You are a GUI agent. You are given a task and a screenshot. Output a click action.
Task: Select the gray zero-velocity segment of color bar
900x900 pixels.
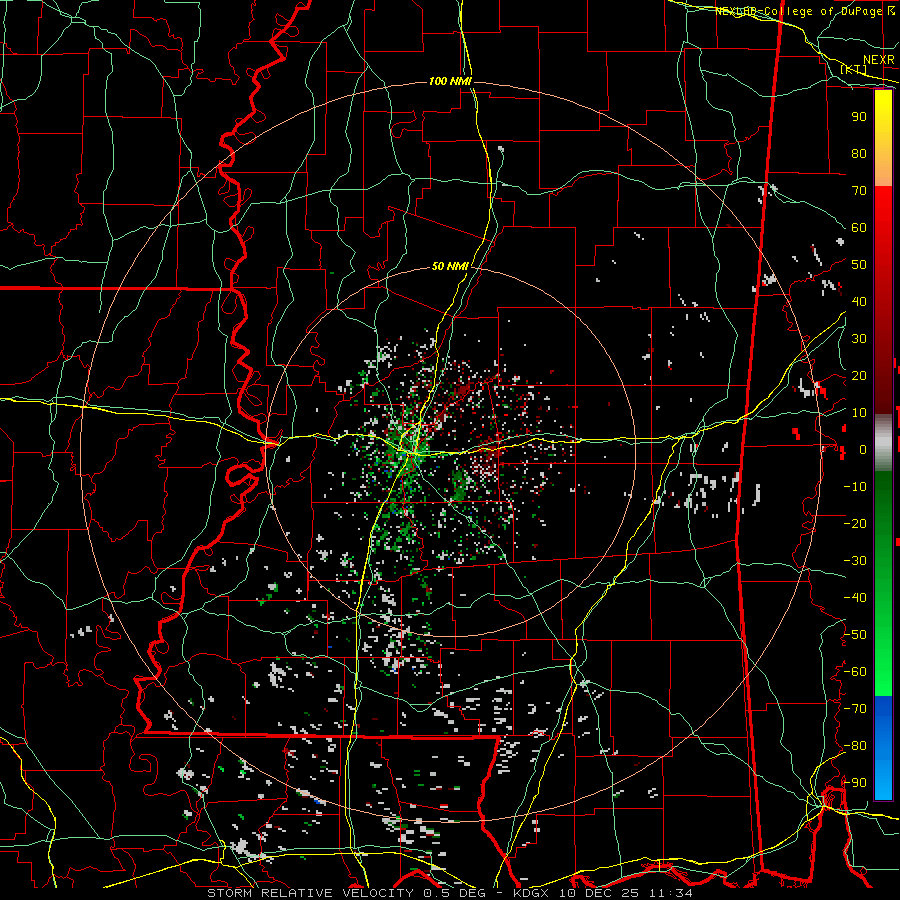tap(883, 442)
